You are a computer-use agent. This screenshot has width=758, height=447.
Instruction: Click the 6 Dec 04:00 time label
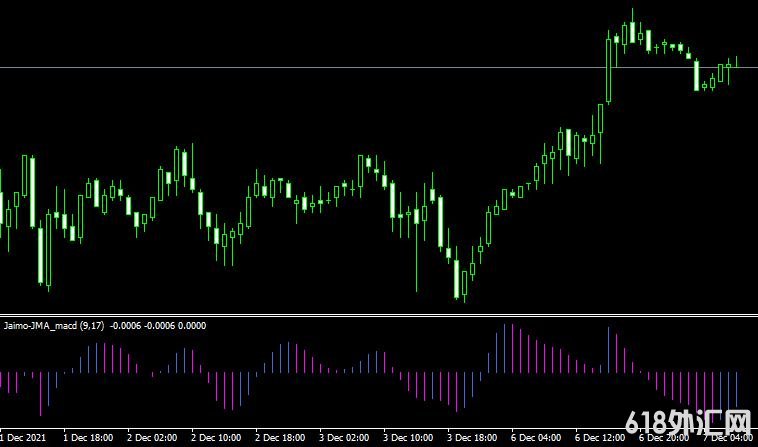[x=536, y=438]
